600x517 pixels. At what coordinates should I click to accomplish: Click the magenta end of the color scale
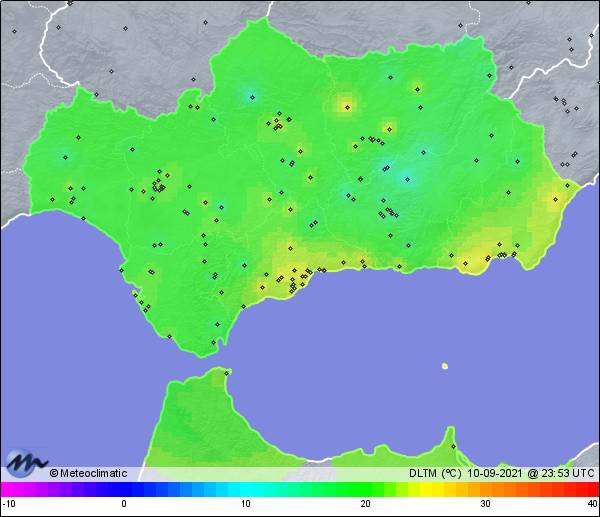pos(8,489)
